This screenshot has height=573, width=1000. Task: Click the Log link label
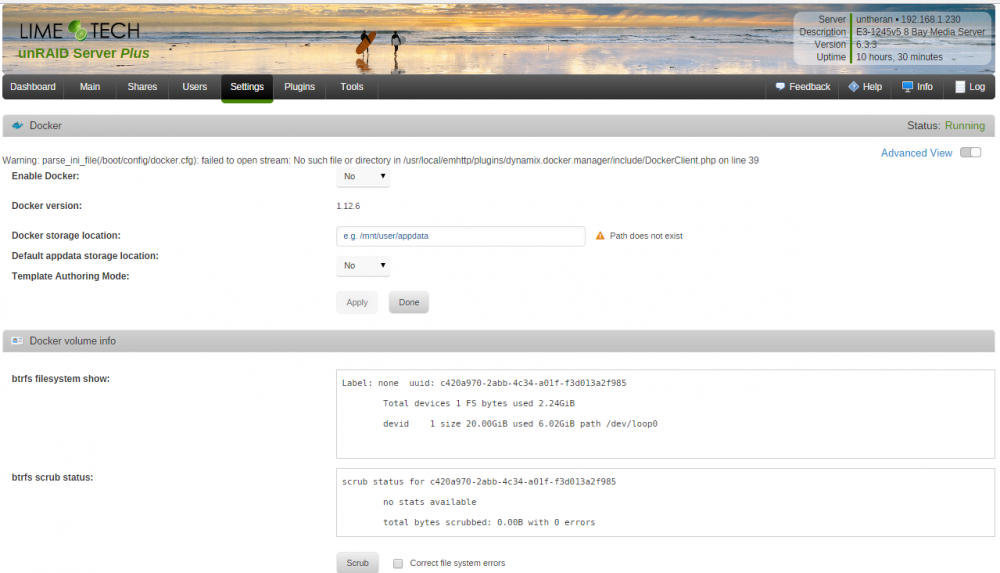(977, 87)
